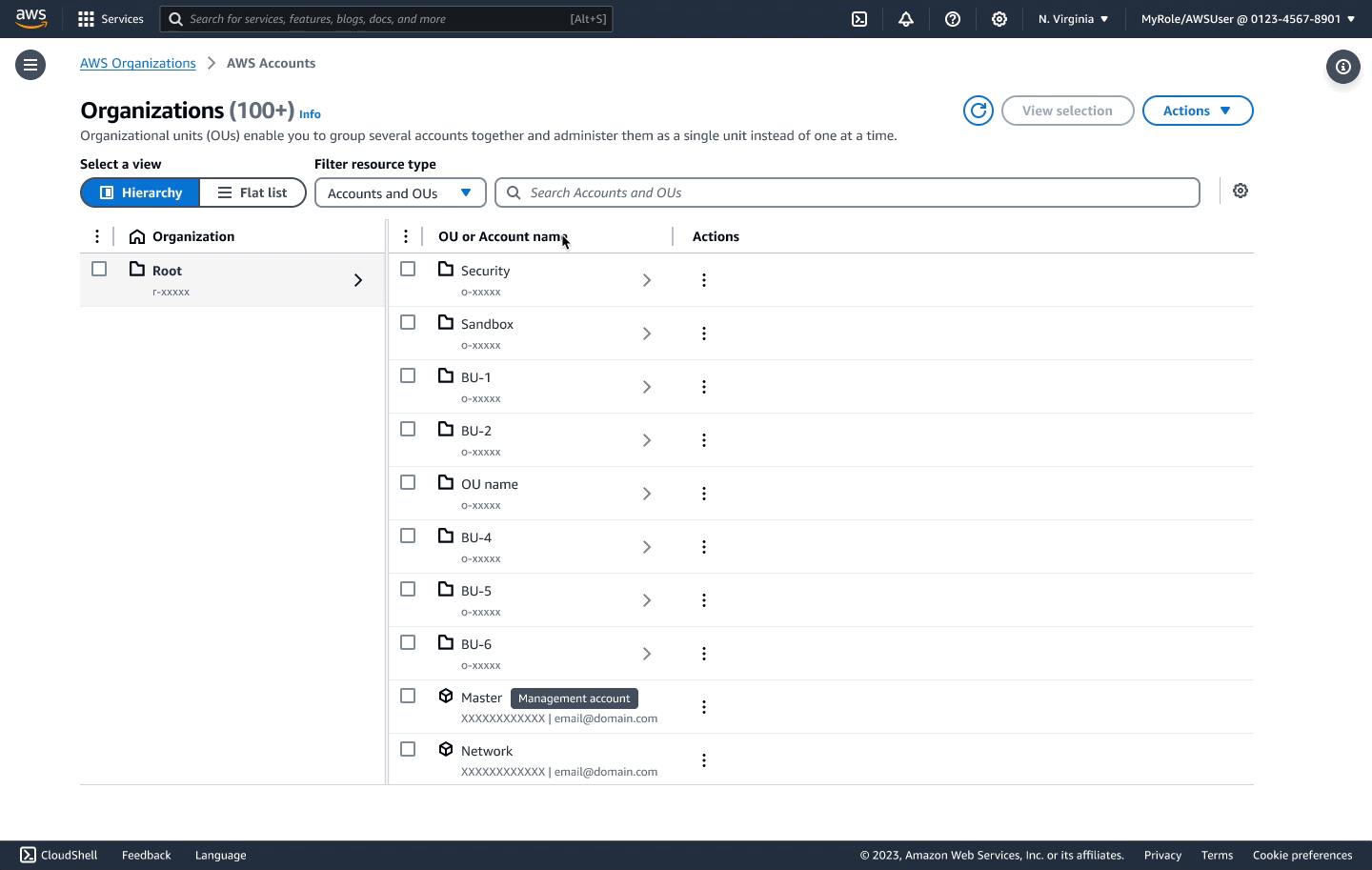Click the Search Accounts and OUs field
This screenshot has width=1372, height=870.
847,192
